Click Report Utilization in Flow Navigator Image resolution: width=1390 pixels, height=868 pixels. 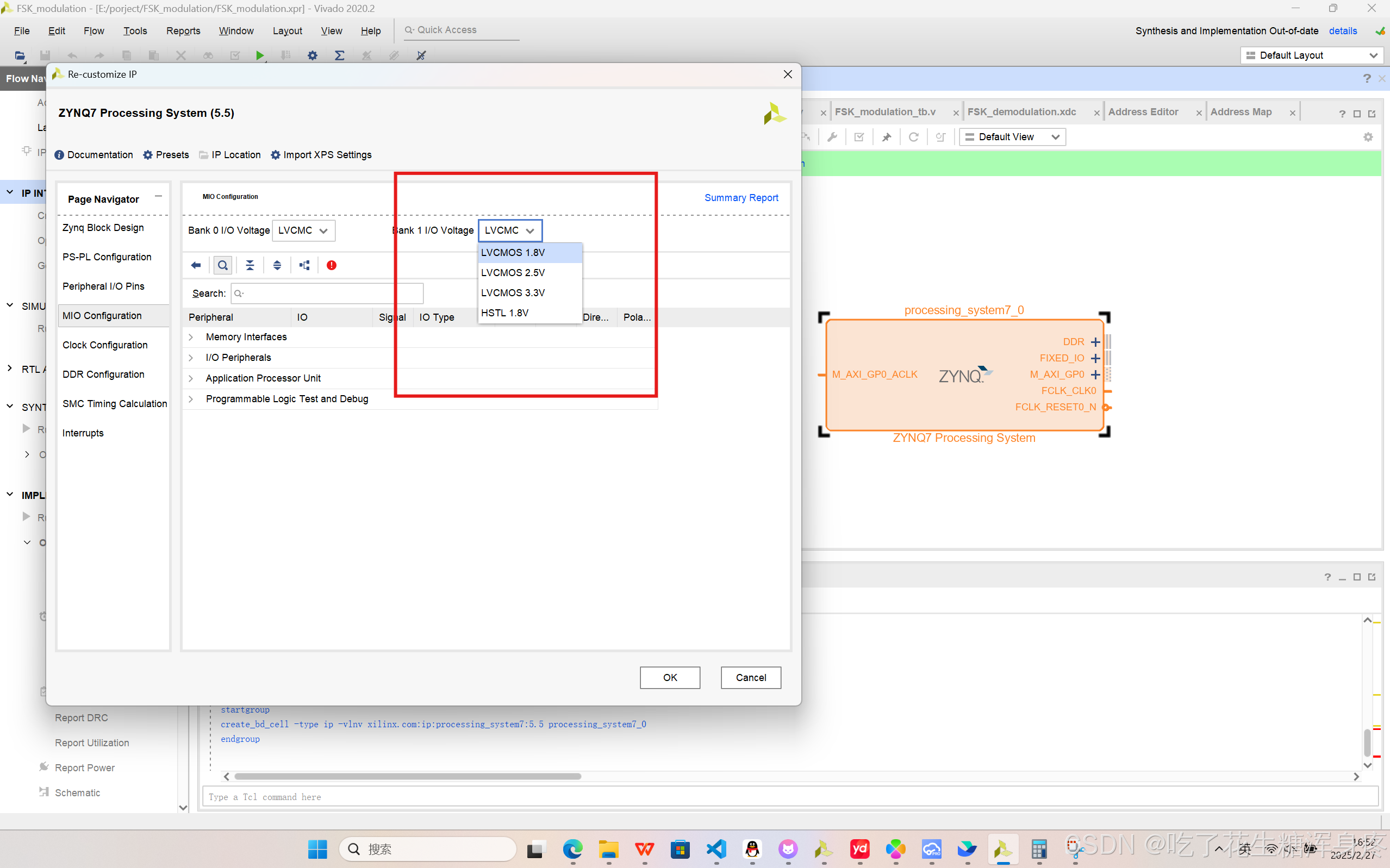[x=92, y=743]
